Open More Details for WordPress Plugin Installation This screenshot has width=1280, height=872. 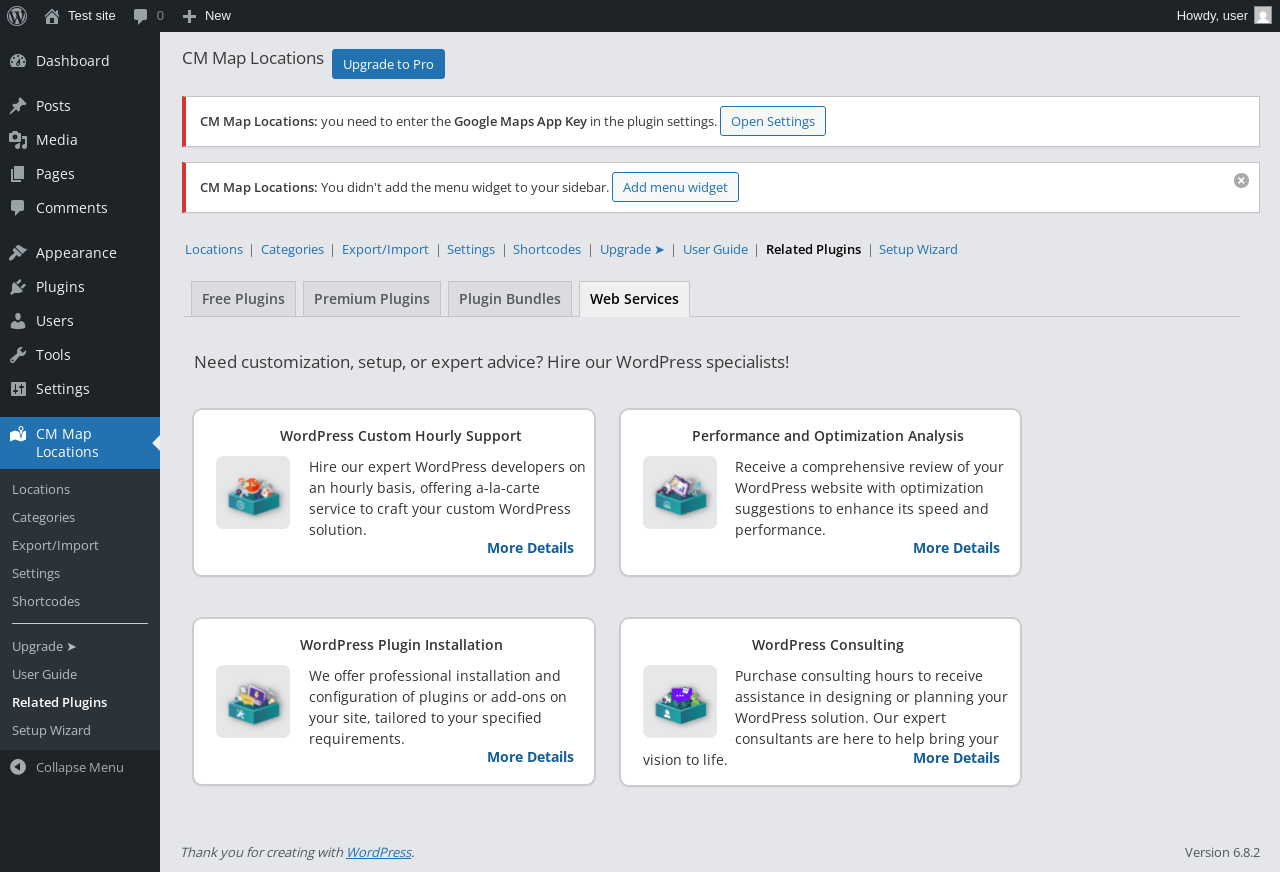coord(530,757)
